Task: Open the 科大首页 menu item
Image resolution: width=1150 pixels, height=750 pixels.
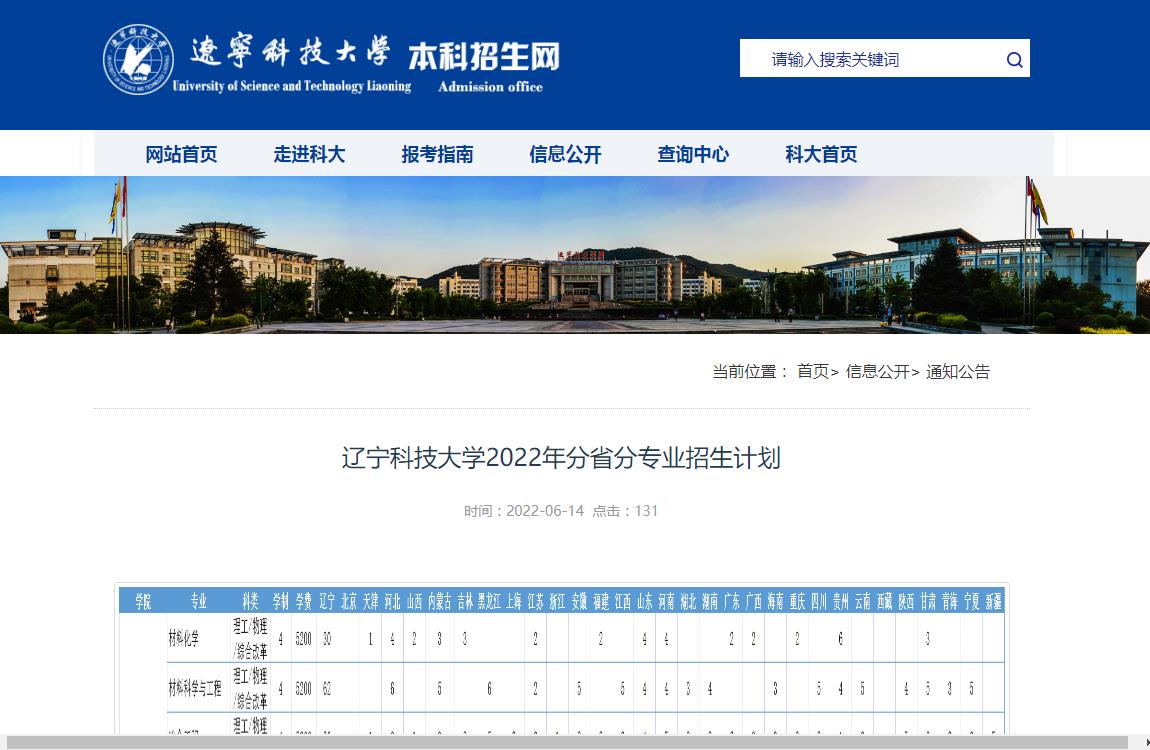Action: click(x=821, y=154)
